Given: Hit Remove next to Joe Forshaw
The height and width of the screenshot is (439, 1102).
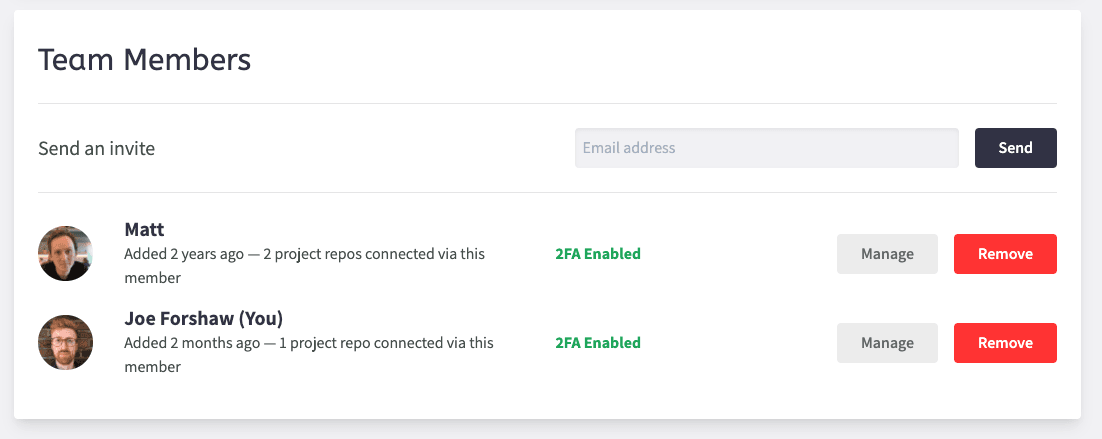Looking at the screenshot, I should (x=1005, y=343).
